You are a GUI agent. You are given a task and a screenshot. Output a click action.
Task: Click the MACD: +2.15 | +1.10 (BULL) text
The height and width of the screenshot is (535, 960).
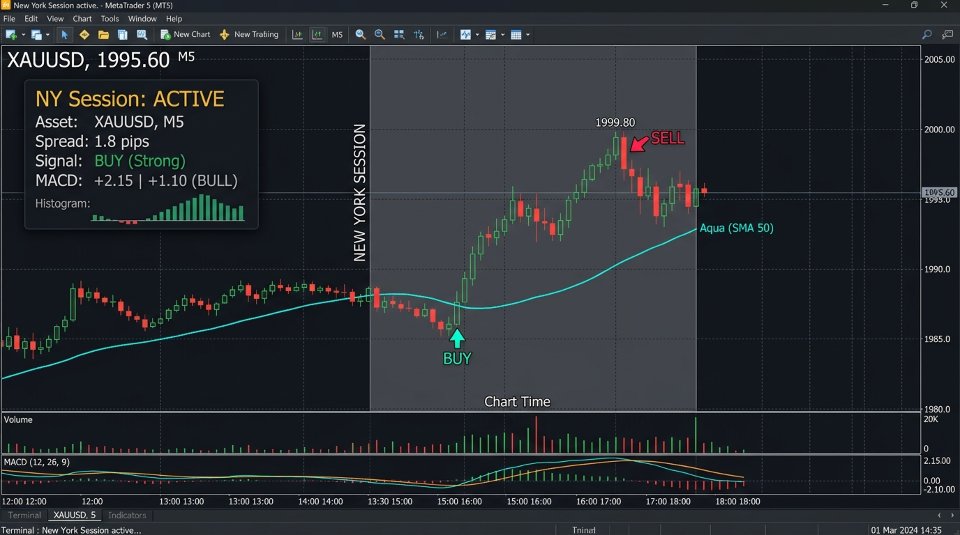click(x=136, y=181)
